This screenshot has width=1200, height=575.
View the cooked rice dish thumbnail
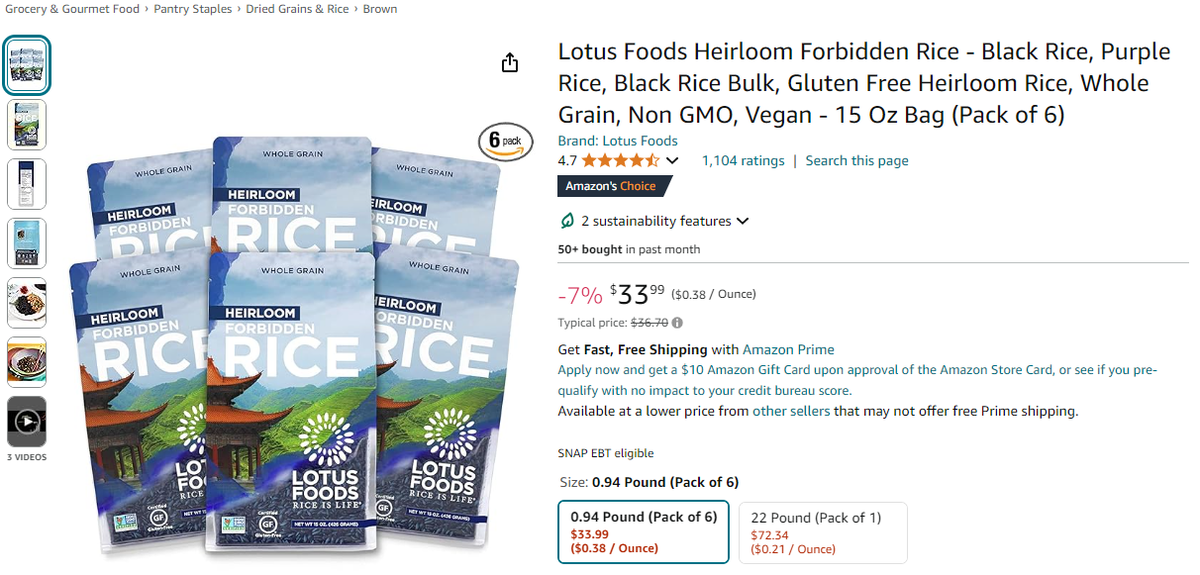27,302
